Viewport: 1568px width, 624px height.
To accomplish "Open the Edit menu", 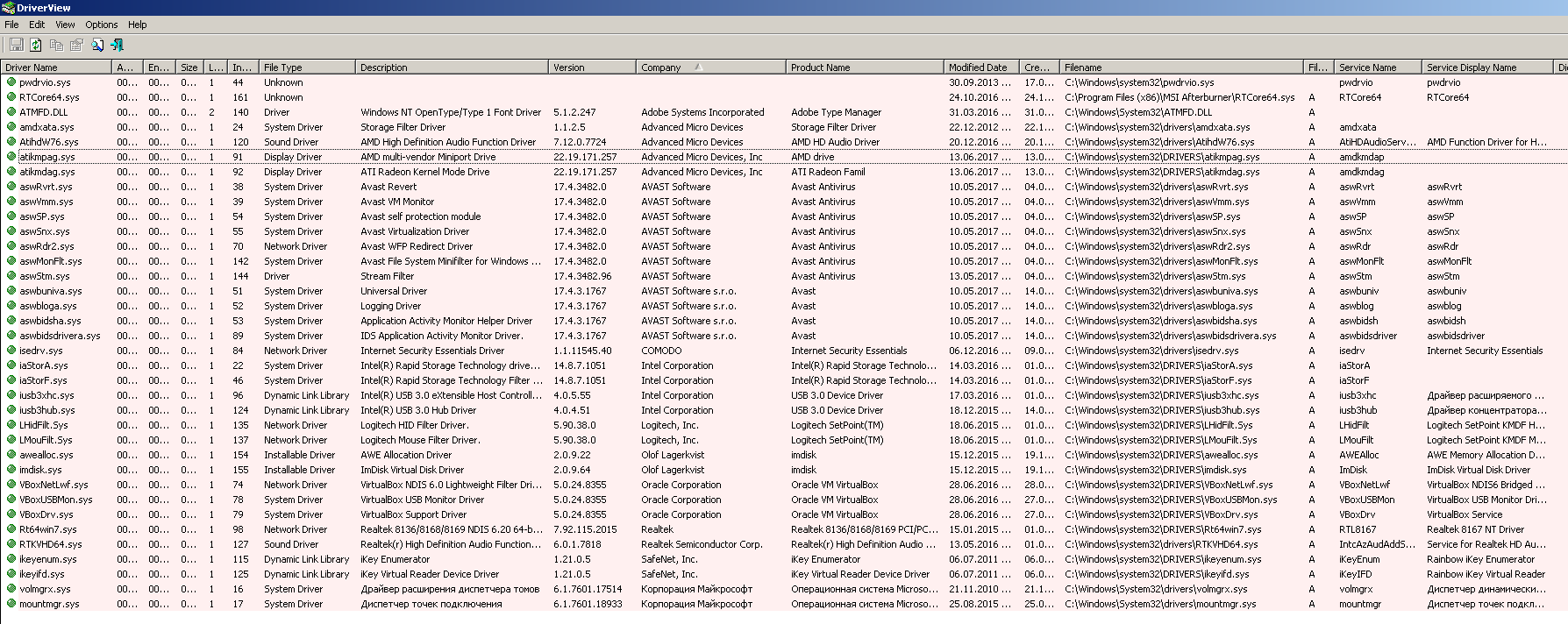I will (x=37, y=25).
